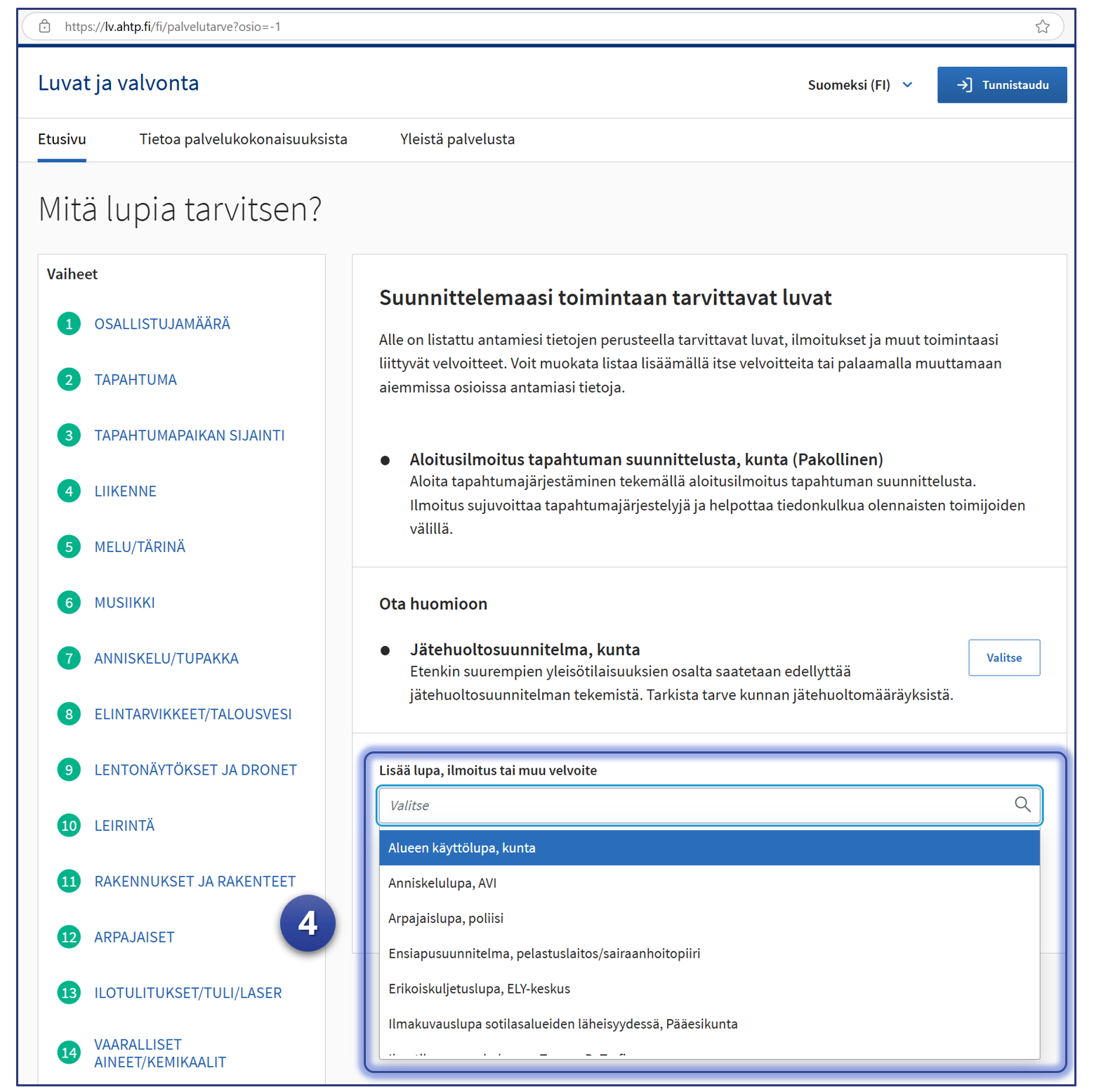Open the Luvat ja valvonta home link

coord(118,84)
